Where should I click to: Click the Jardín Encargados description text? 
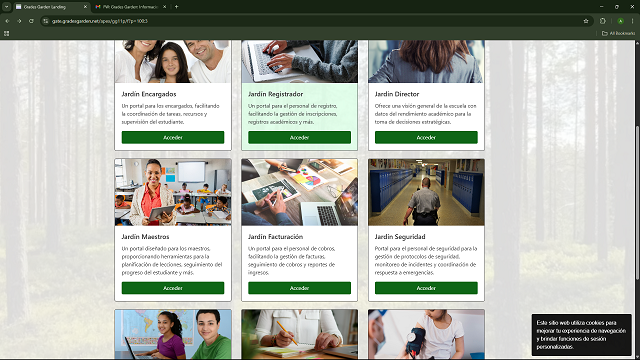pyautogui.click(x=171, y=114)
